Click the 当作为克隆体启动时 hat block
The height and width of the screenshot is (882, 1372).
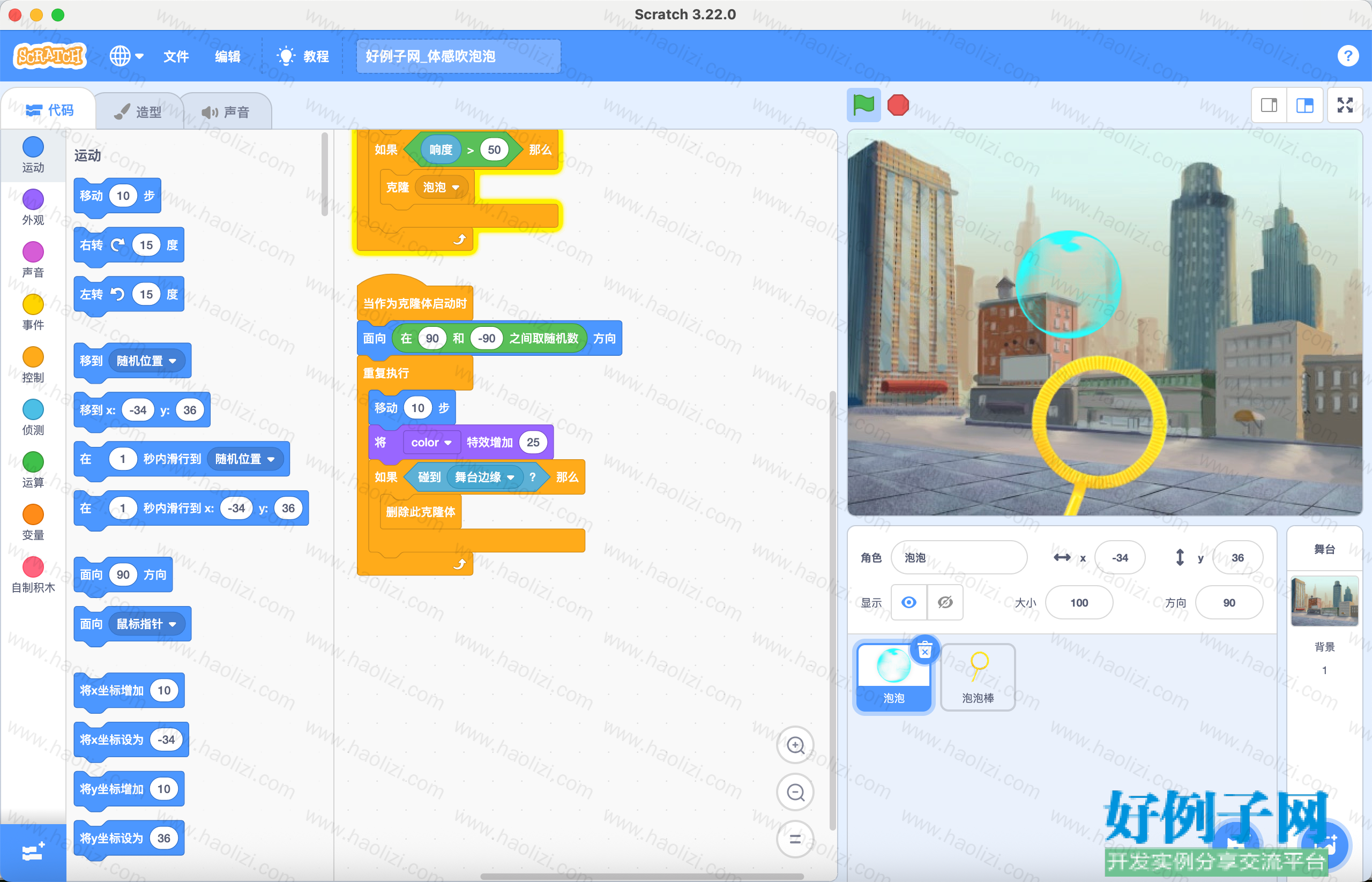coord(415,299)
